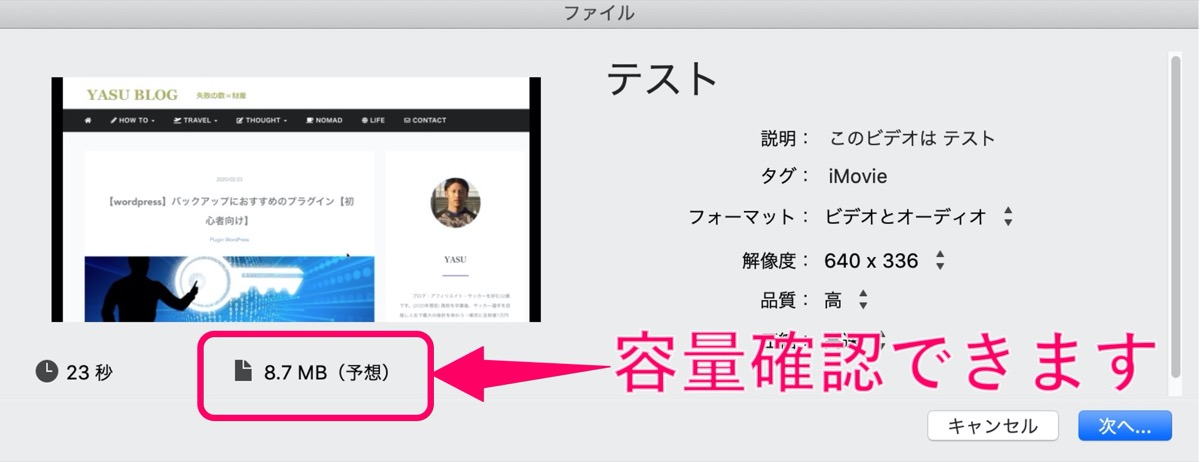Open the 品質 dropdown set to 高
The width and height of the screenshot is (1200, 462).
(x=846, y=299)
